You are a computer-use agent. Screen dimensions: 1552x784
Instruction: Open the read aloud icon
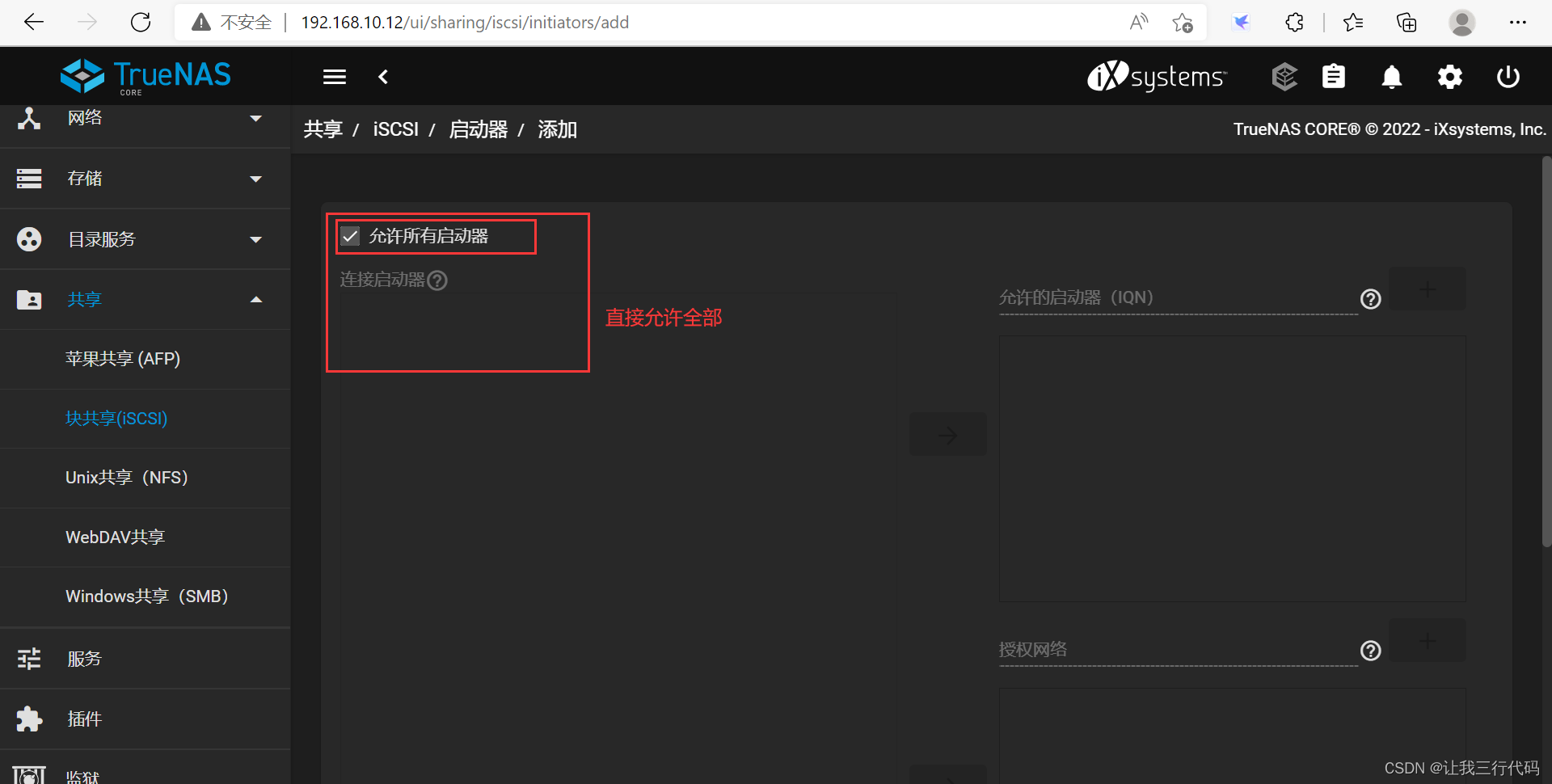coord(1139,23)
